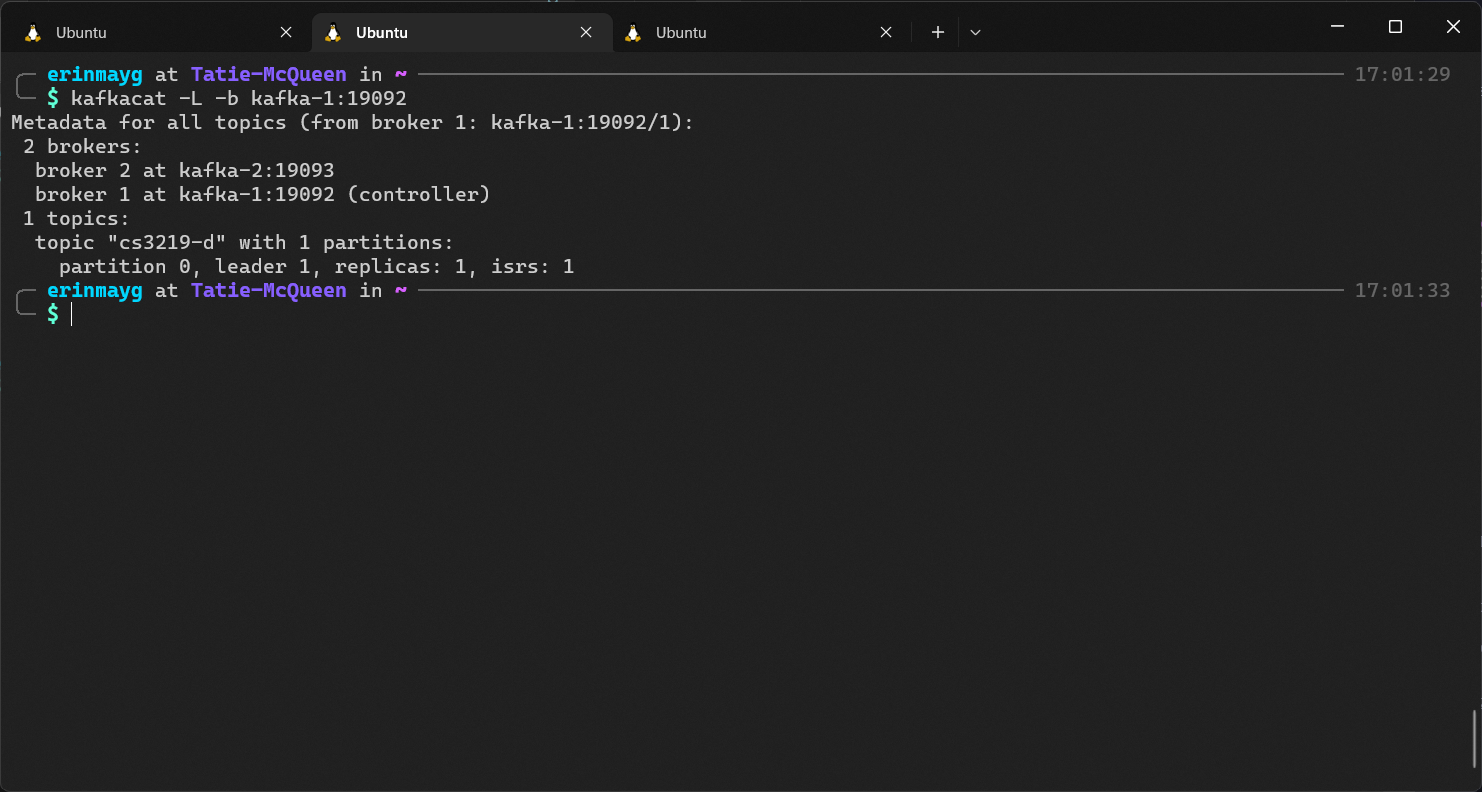This screenshot has width=1482, height=792.
Task: Click the "2 brokers:" line
Action: pyautogui.click(x=83, y=146)
